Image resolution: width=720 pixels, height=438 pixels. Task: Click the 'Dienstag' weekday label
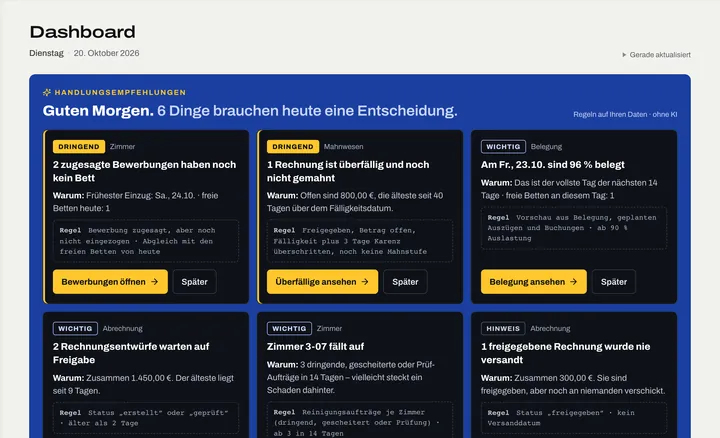[x=46, y=53]
